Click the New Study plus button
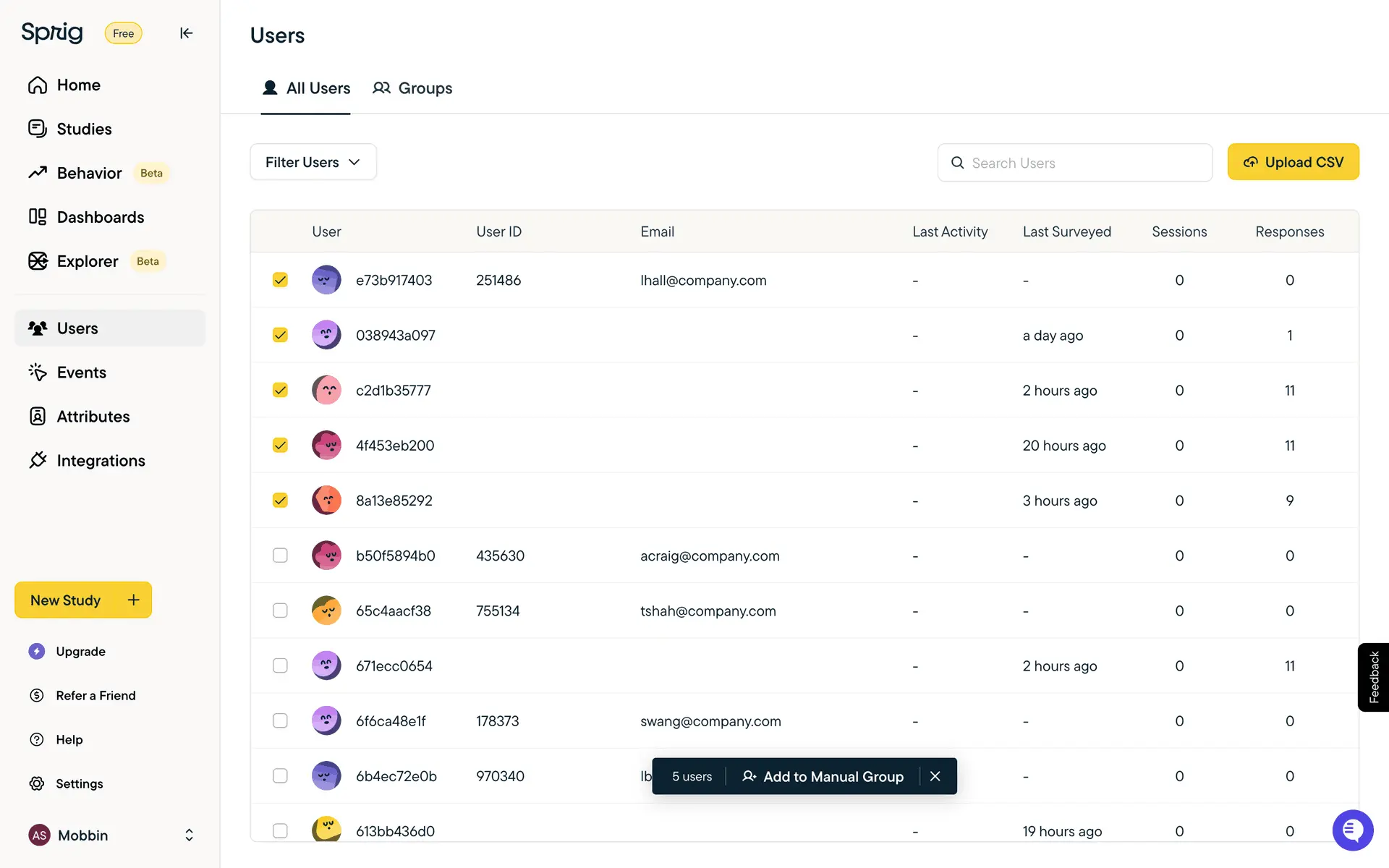The image size is (1389, 868). tap(133, 600)
